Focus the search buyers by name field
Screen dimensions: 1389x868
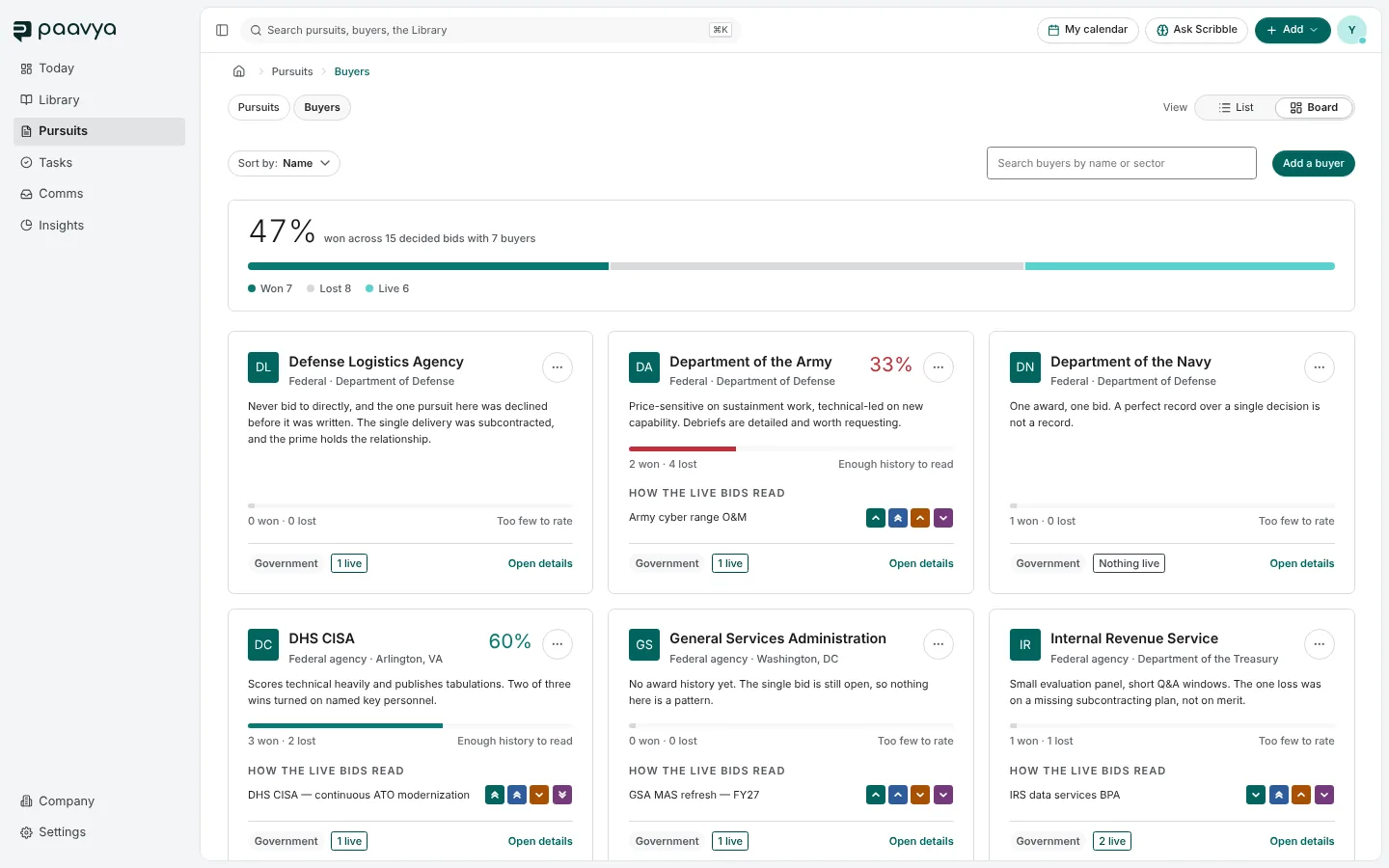(x=1122, y=163)
